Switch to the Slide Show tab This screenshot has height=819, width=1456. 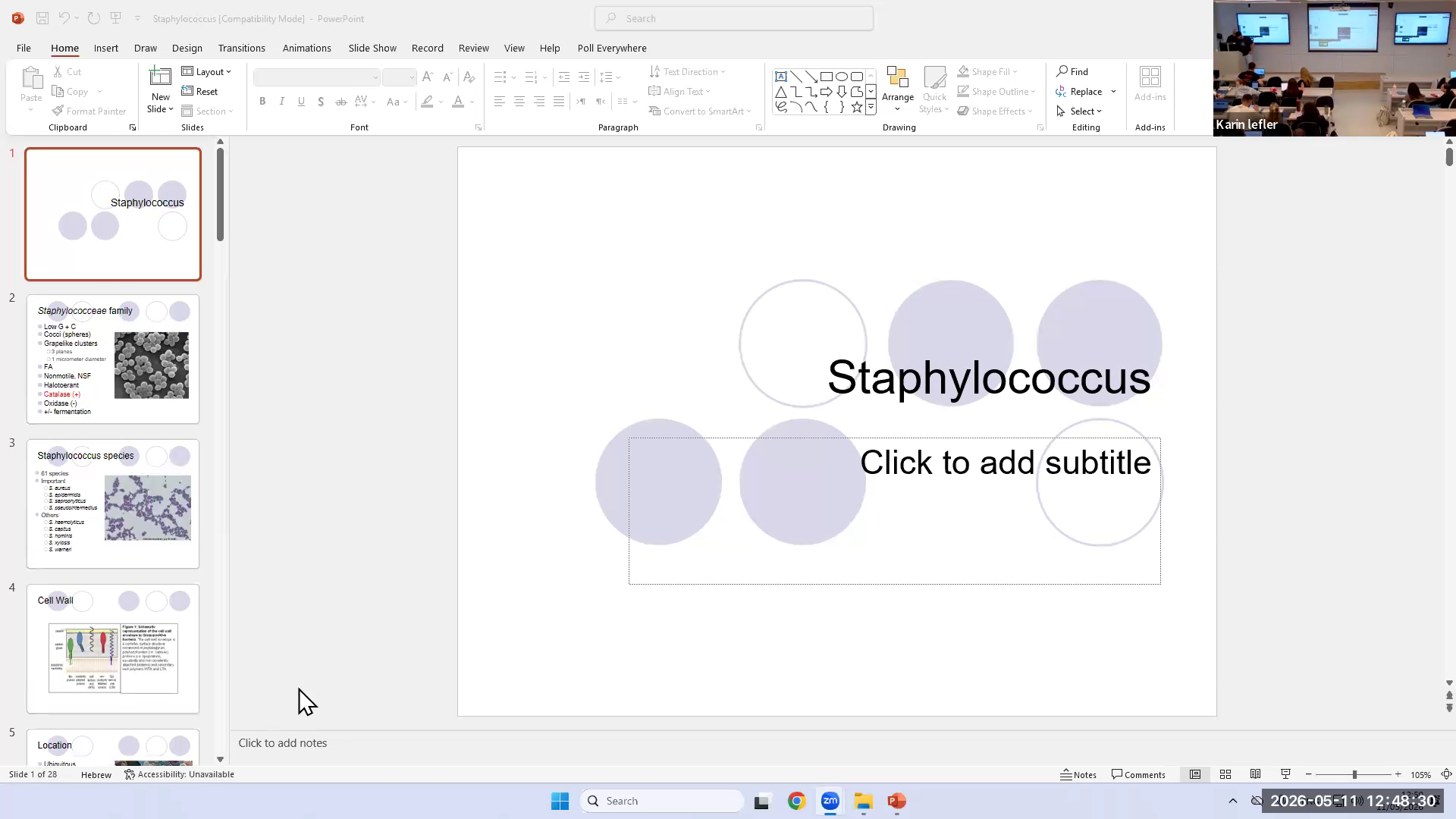coord(372,48)
